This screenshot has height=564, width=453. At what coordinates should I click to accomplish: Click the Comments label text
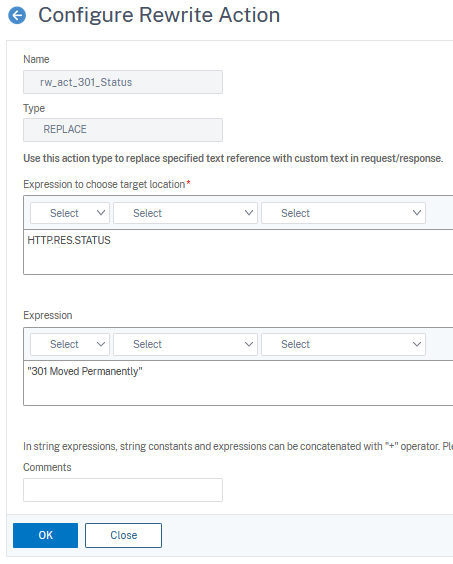pos(47,467)
